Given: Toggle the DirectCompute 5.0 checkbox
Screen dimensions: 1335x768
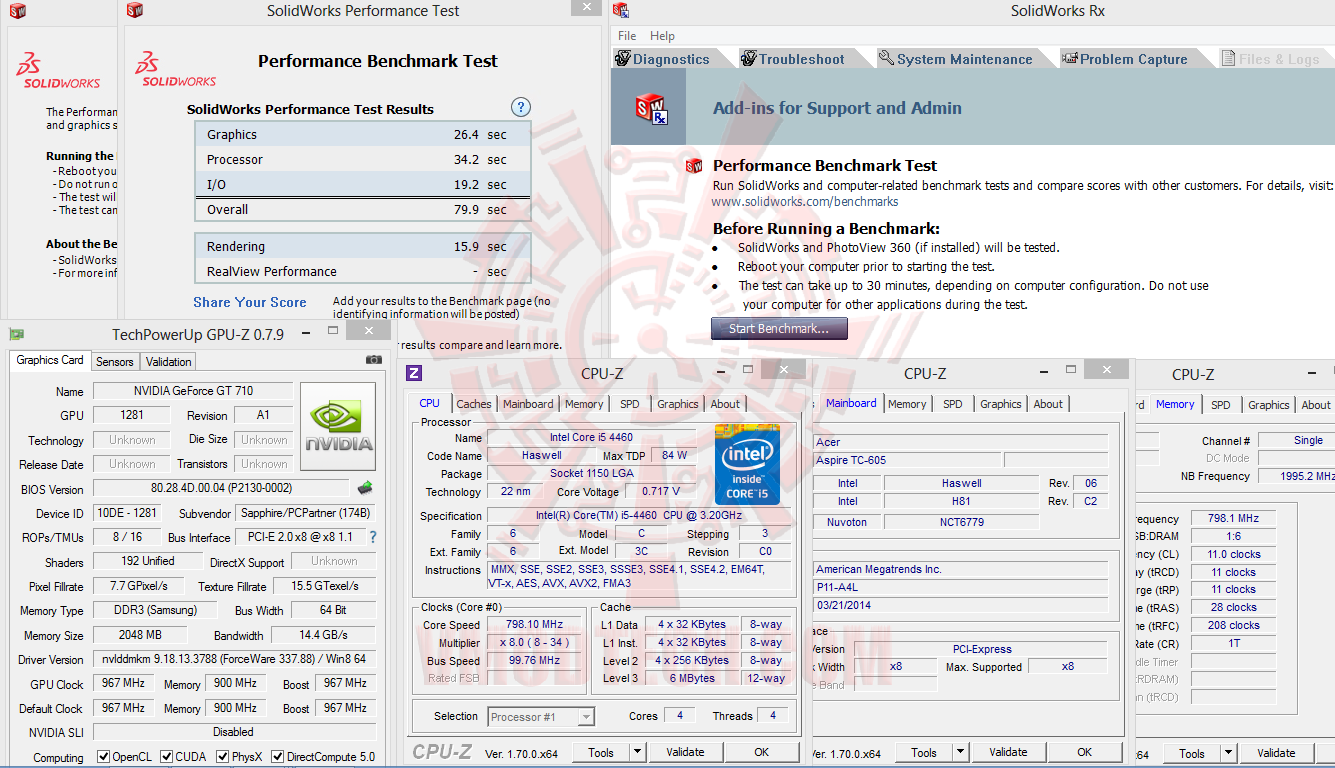Looking at the screenshot, I should (278, 757).
